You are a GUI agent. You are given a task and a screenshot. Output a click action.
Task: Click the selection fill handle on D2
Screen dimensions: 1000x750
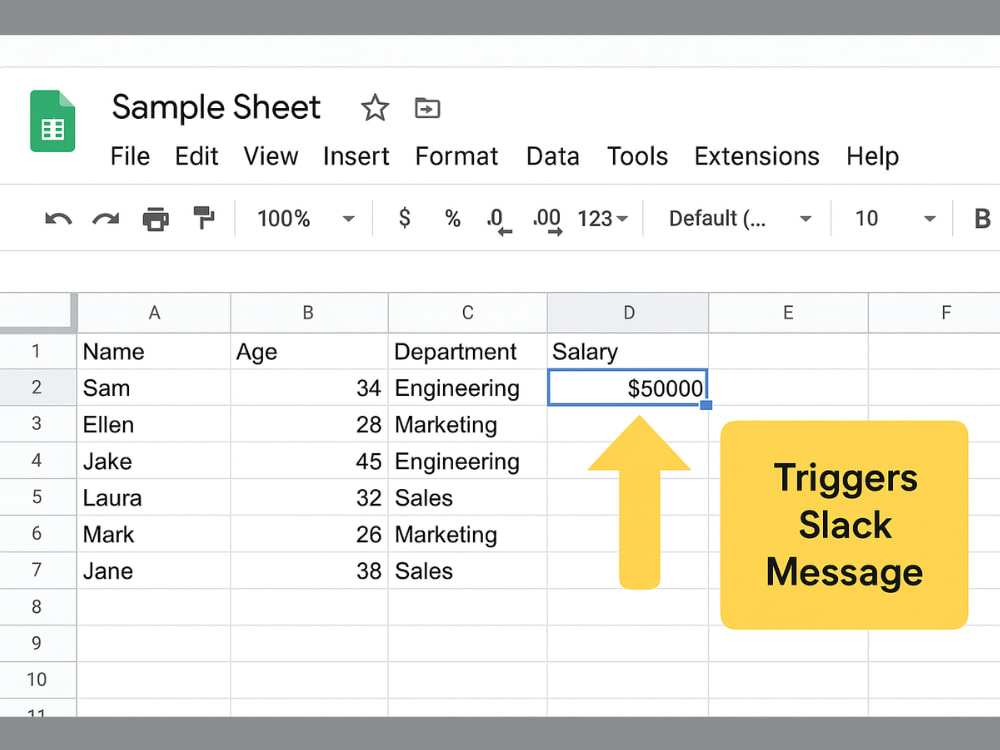[x=706, y=404]
